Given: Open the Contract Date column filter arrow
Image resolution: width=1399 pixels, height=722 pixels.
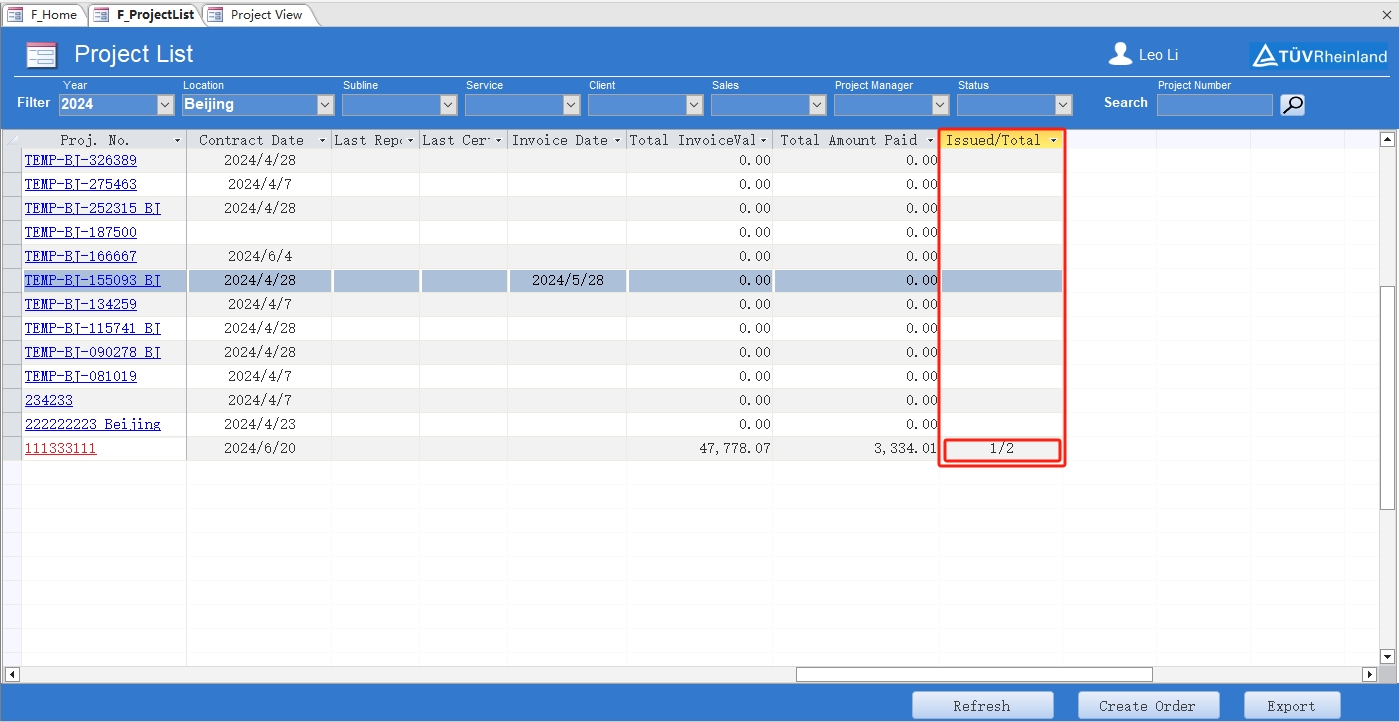Looking at the screenshot, I should pyautogui.click(x=322, y=141).
